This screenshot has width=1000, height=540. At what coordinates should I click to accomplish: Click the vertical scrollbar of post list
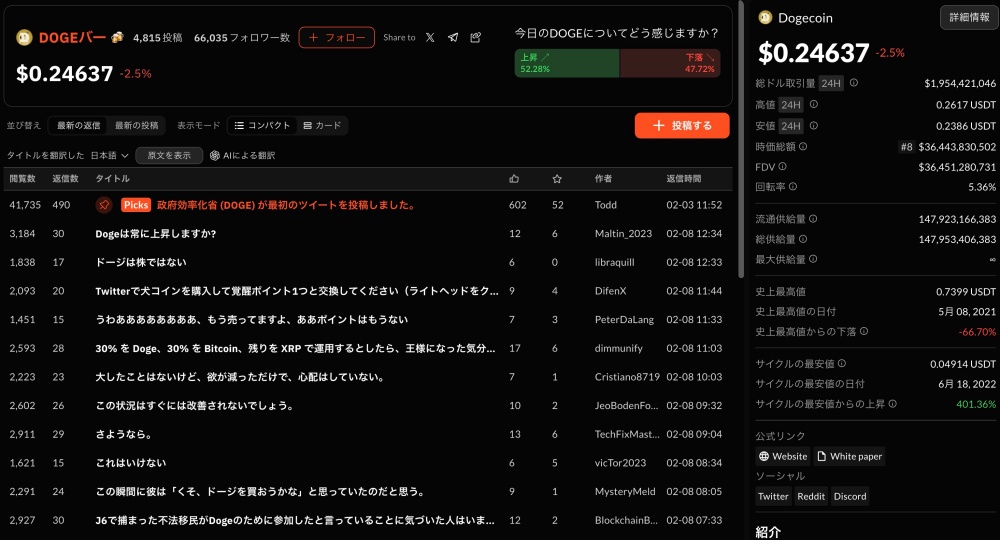pyautogui.click(x=740, y=139)
